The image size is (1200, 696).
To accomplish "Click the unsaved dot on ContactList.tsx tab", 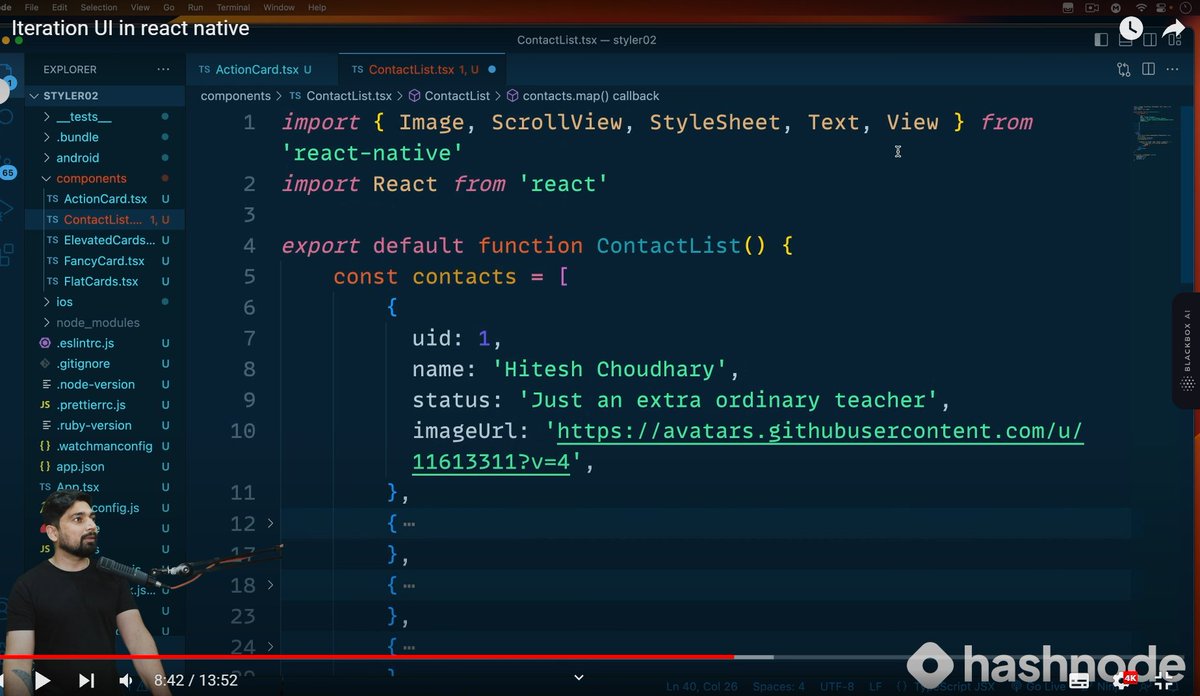I will click(x=492, y=69).
